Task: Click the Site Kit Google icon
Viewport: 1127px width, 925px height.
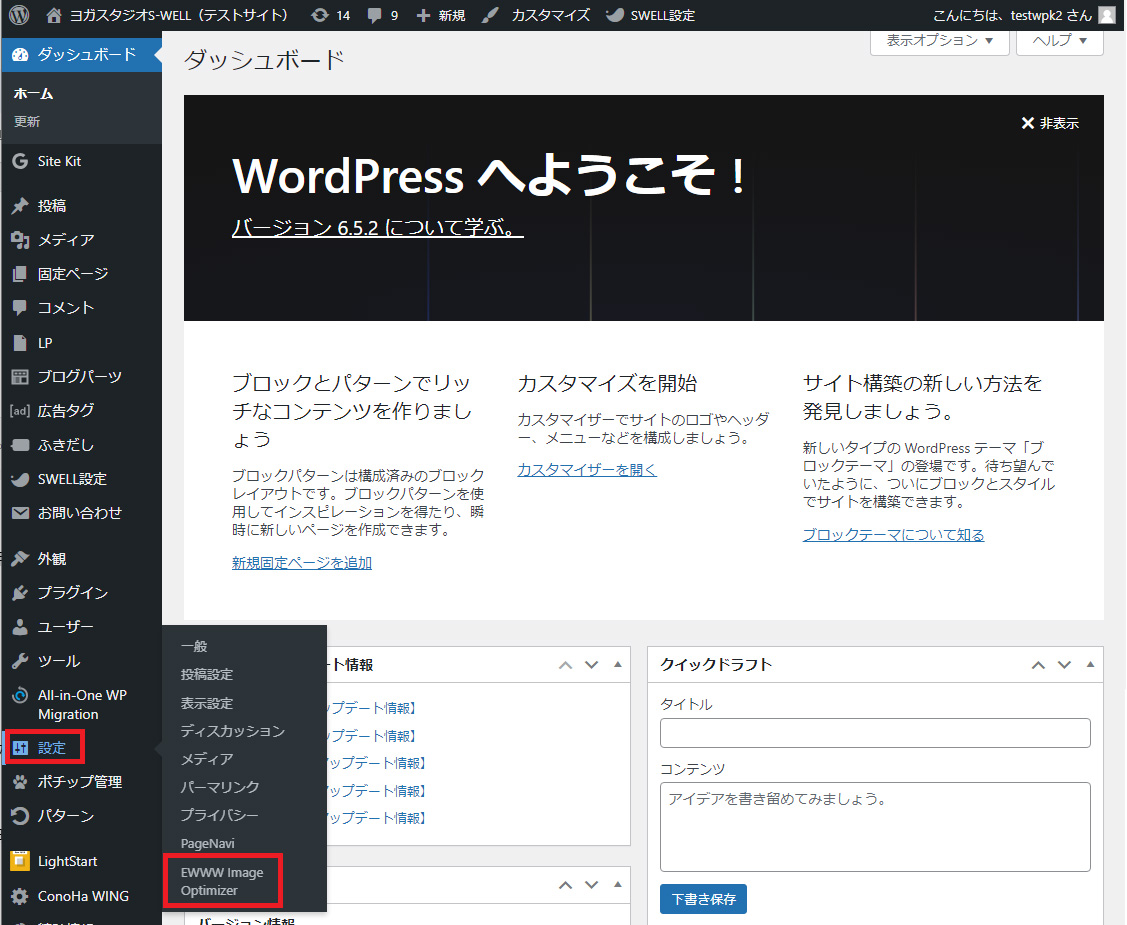Action: pyautogui.click(x=20, y=161)
